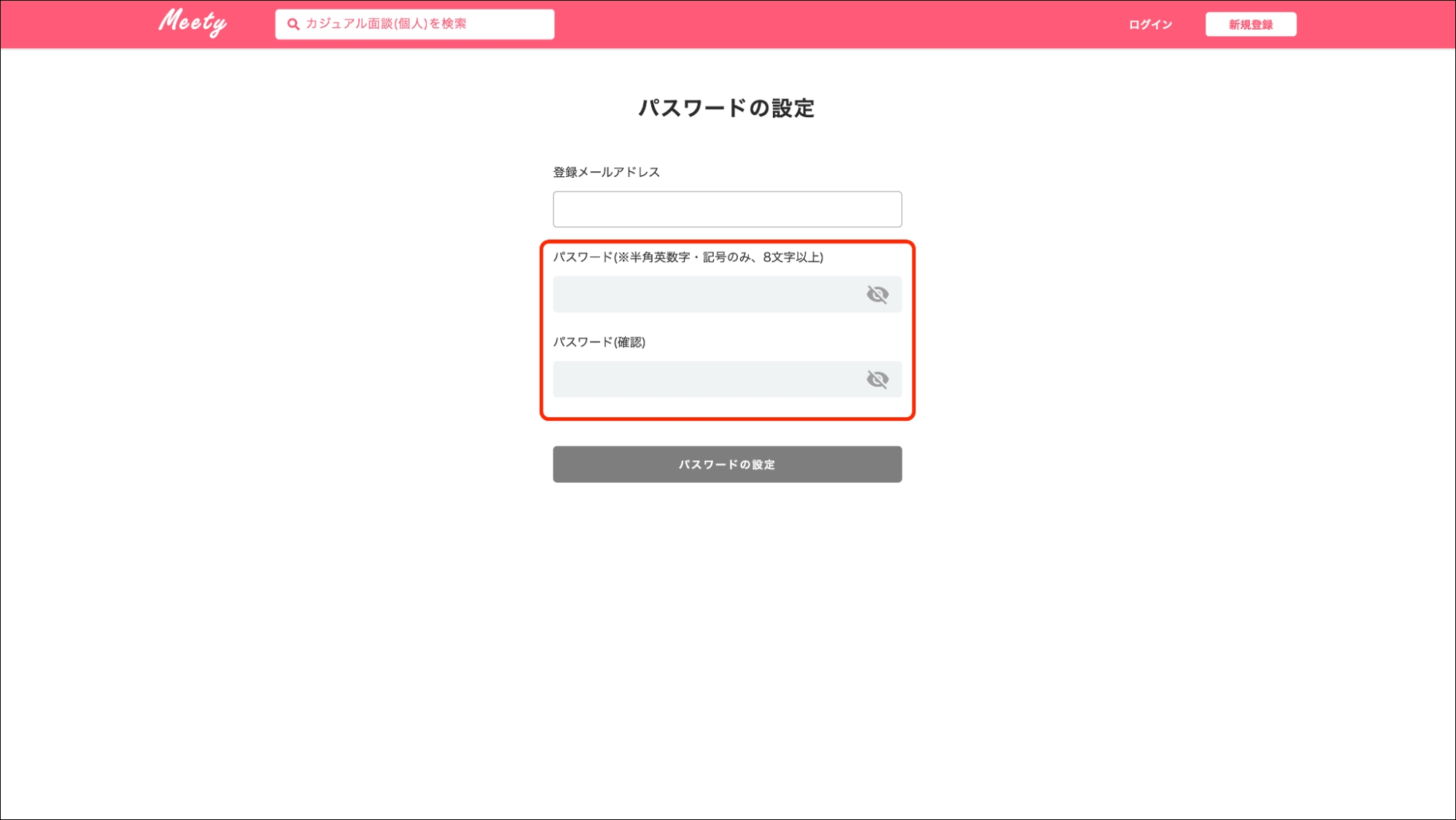Click inside the パスワード input box

pos(699,293)
